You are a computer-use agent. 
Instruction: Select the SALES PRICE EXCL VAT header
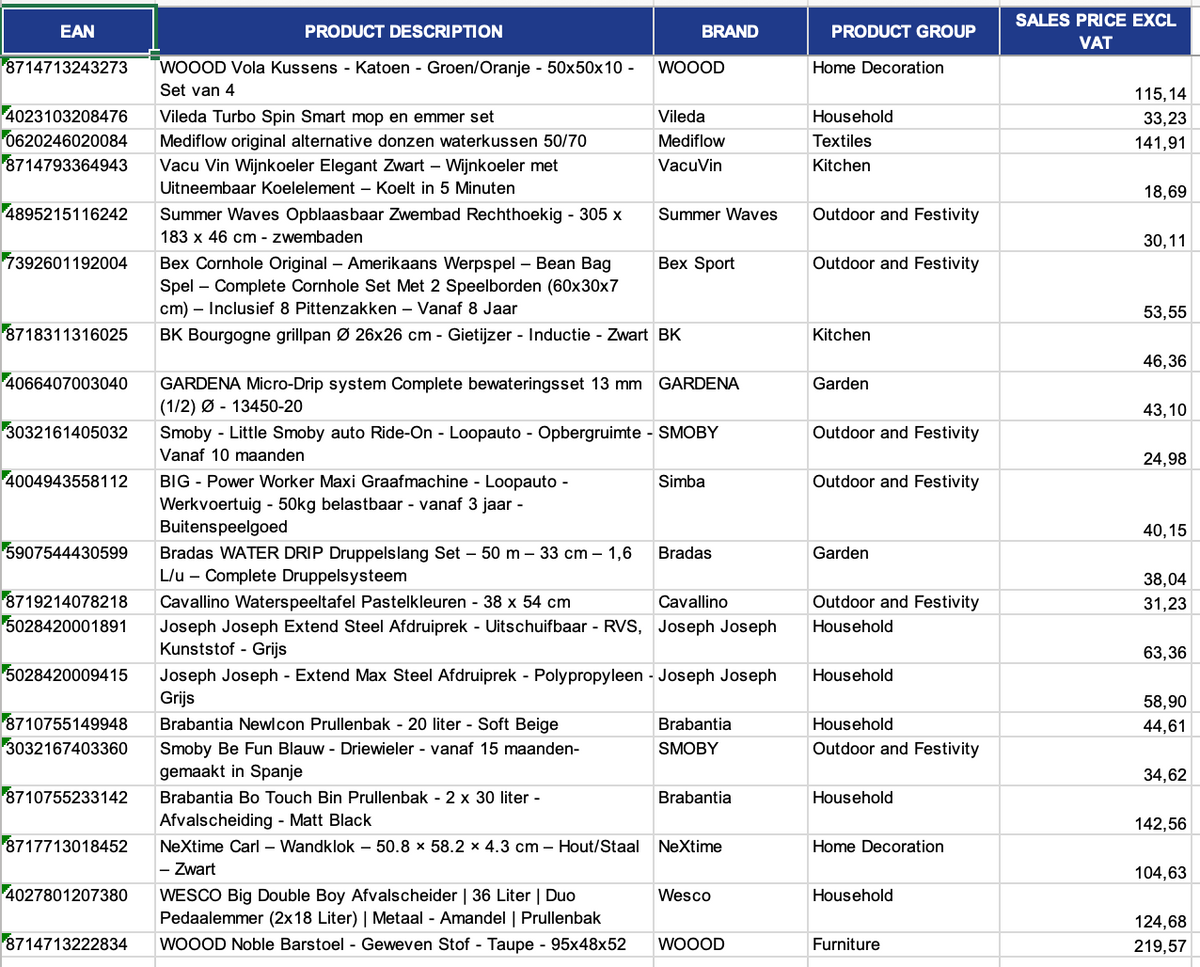1096,31
